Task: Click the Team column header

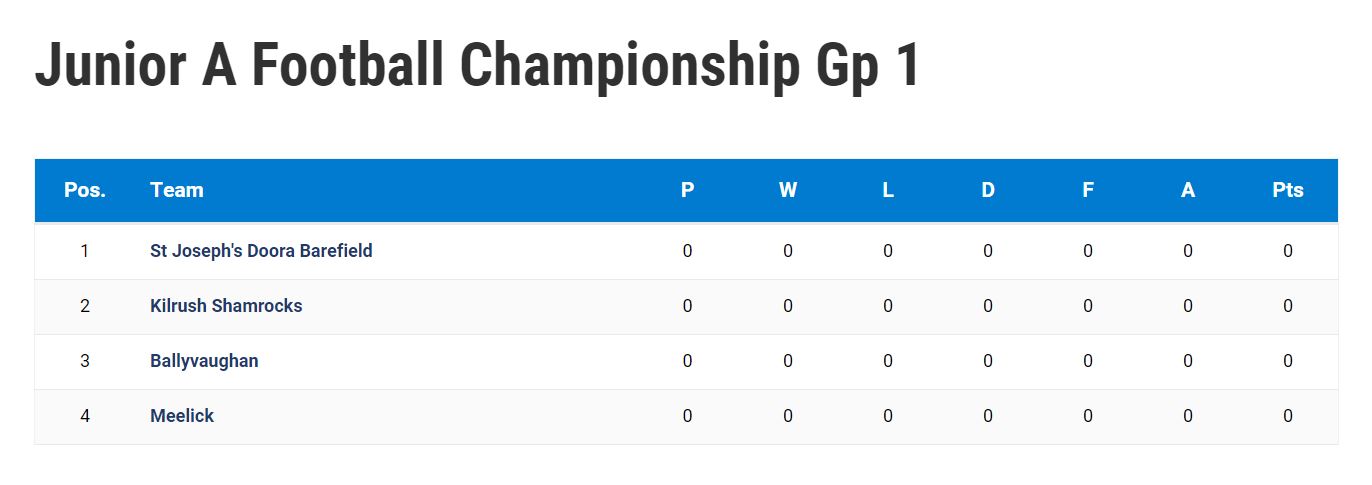Action: [177, 190]
